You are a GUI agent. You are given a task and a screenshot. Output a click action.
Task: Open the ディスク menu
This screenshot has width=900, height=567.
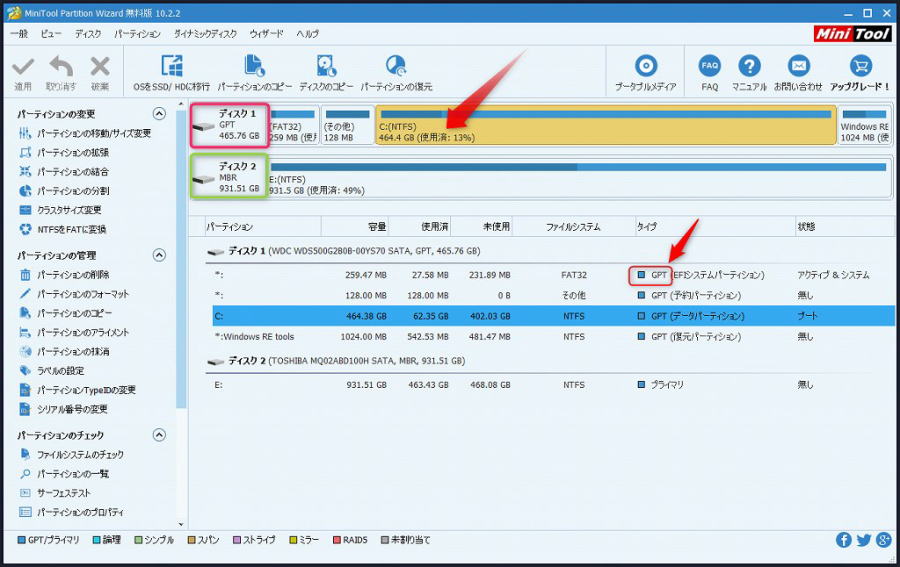click(88, 34)
